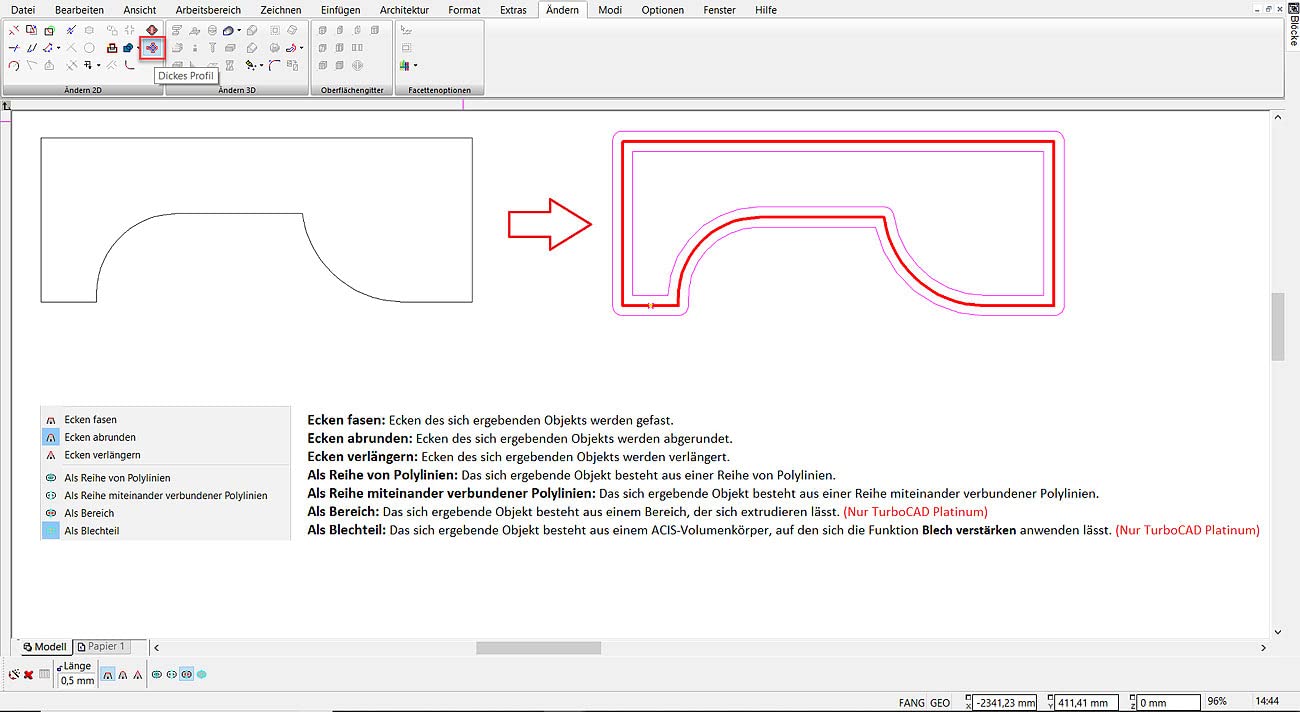This screenshot has width=1300, height=712.
Task: Click the colorful facet icon in Facettenoptionen
Action: [404, 66]
